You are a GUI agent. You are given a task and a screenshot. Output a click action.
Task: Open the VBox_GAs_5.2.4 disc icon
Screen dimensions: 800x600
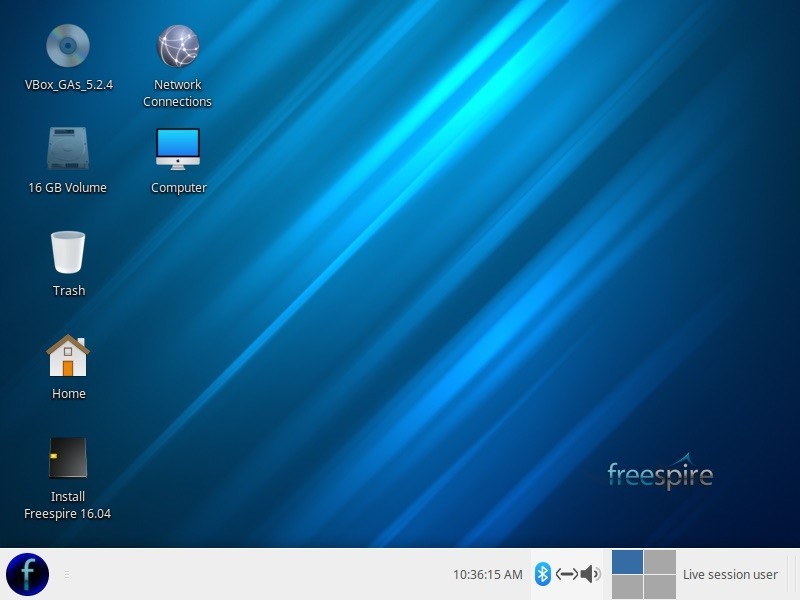[68, 46]
